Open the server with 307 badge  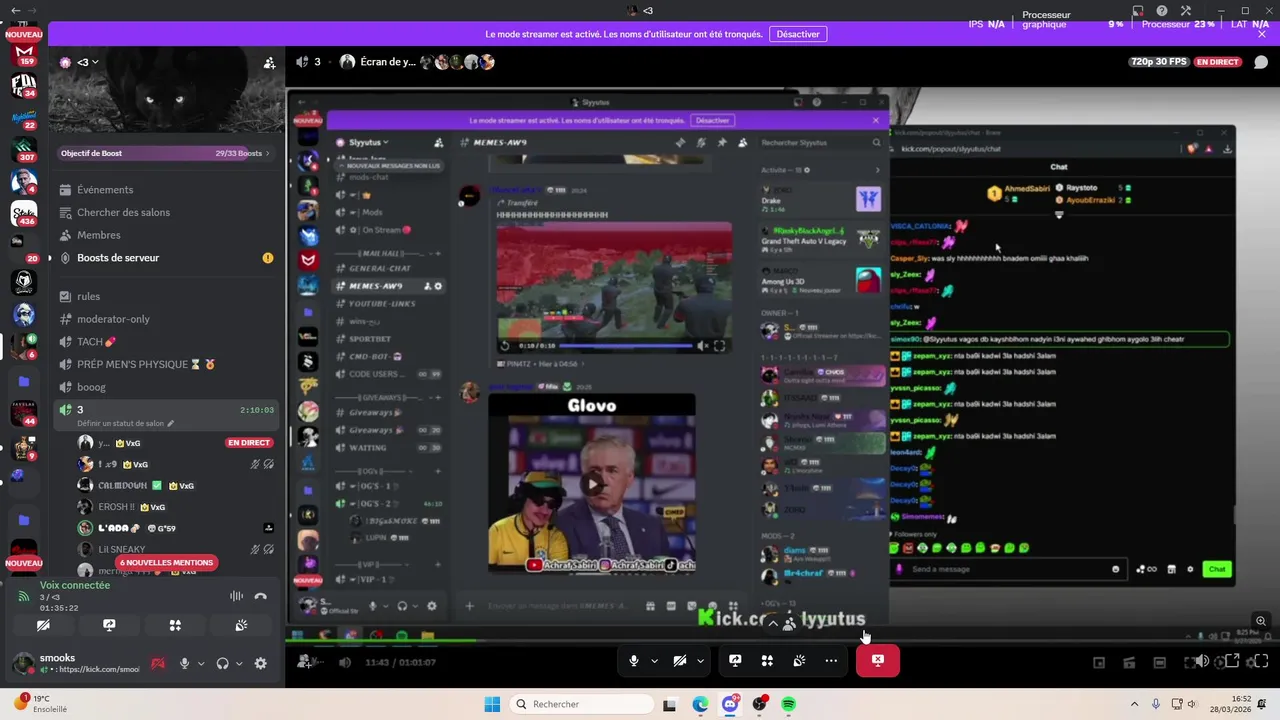pyautogui.click(x=24, y=150)
